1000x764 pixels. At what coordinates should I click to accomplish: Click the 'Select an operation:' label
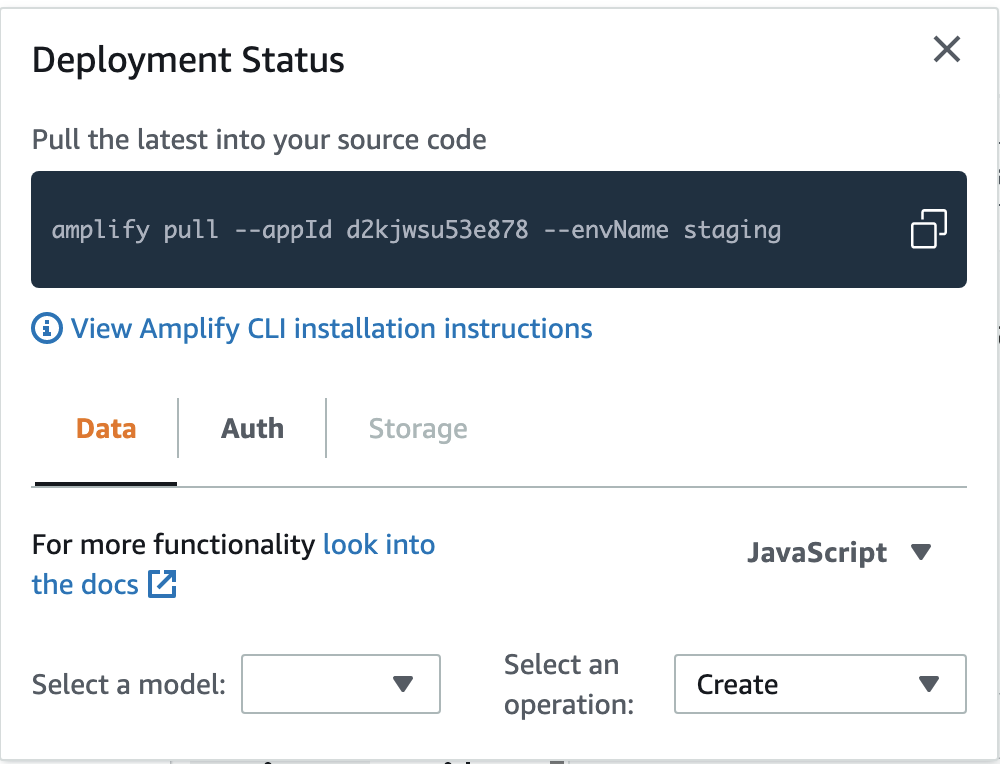click(569, 684)
